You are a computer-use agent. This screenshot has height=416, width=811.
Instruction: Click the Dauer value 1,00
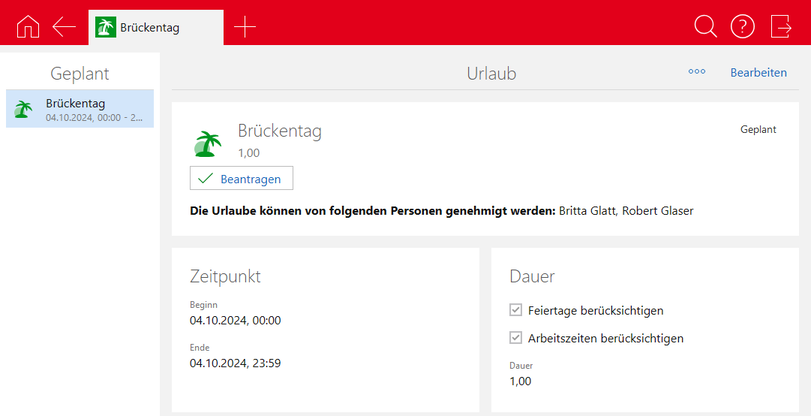pos(521,381)
